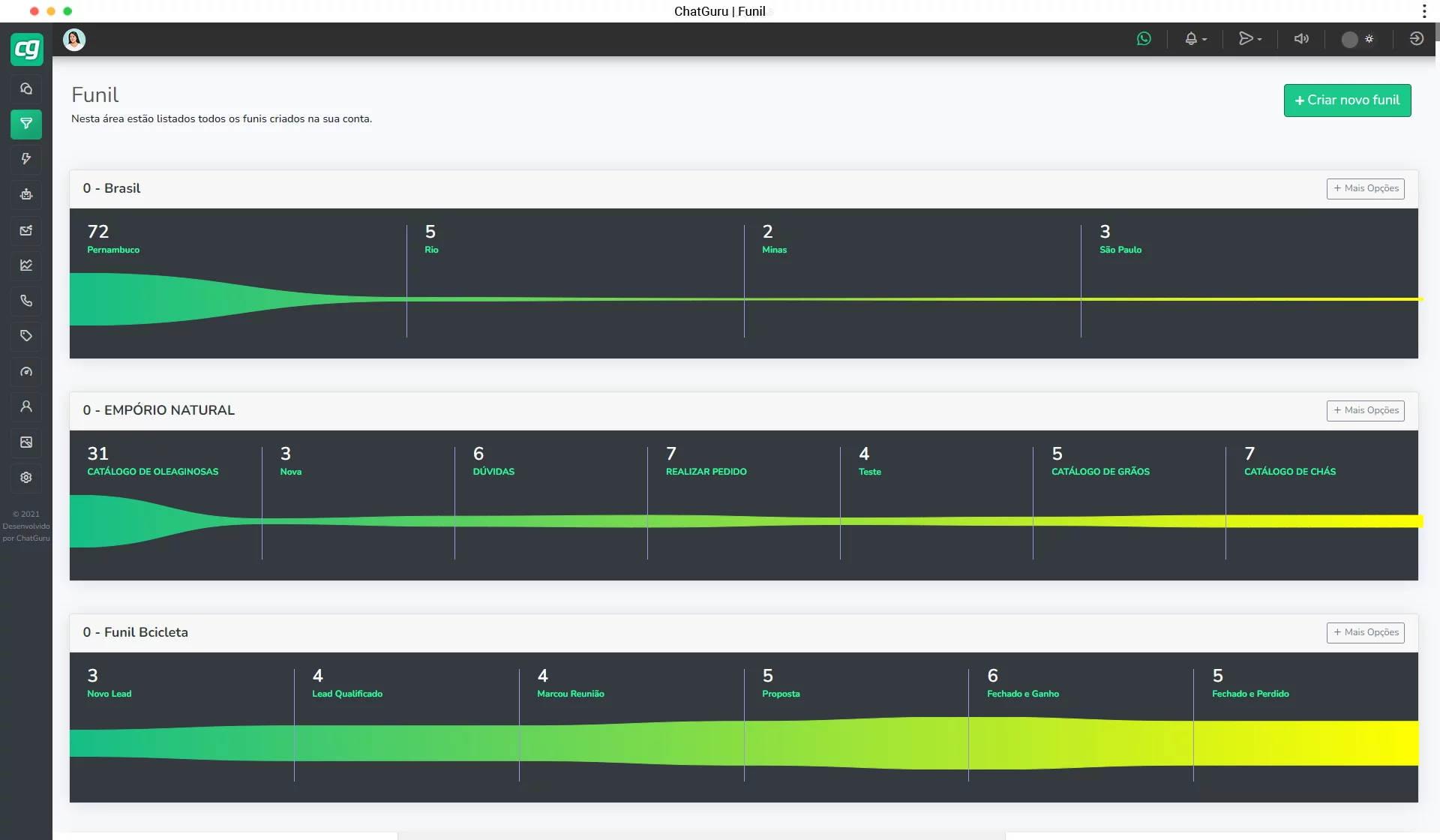The height and width of the screenshot is (840, 1440).
Task: View analytics using the chart icon
Action: point(26,265)
